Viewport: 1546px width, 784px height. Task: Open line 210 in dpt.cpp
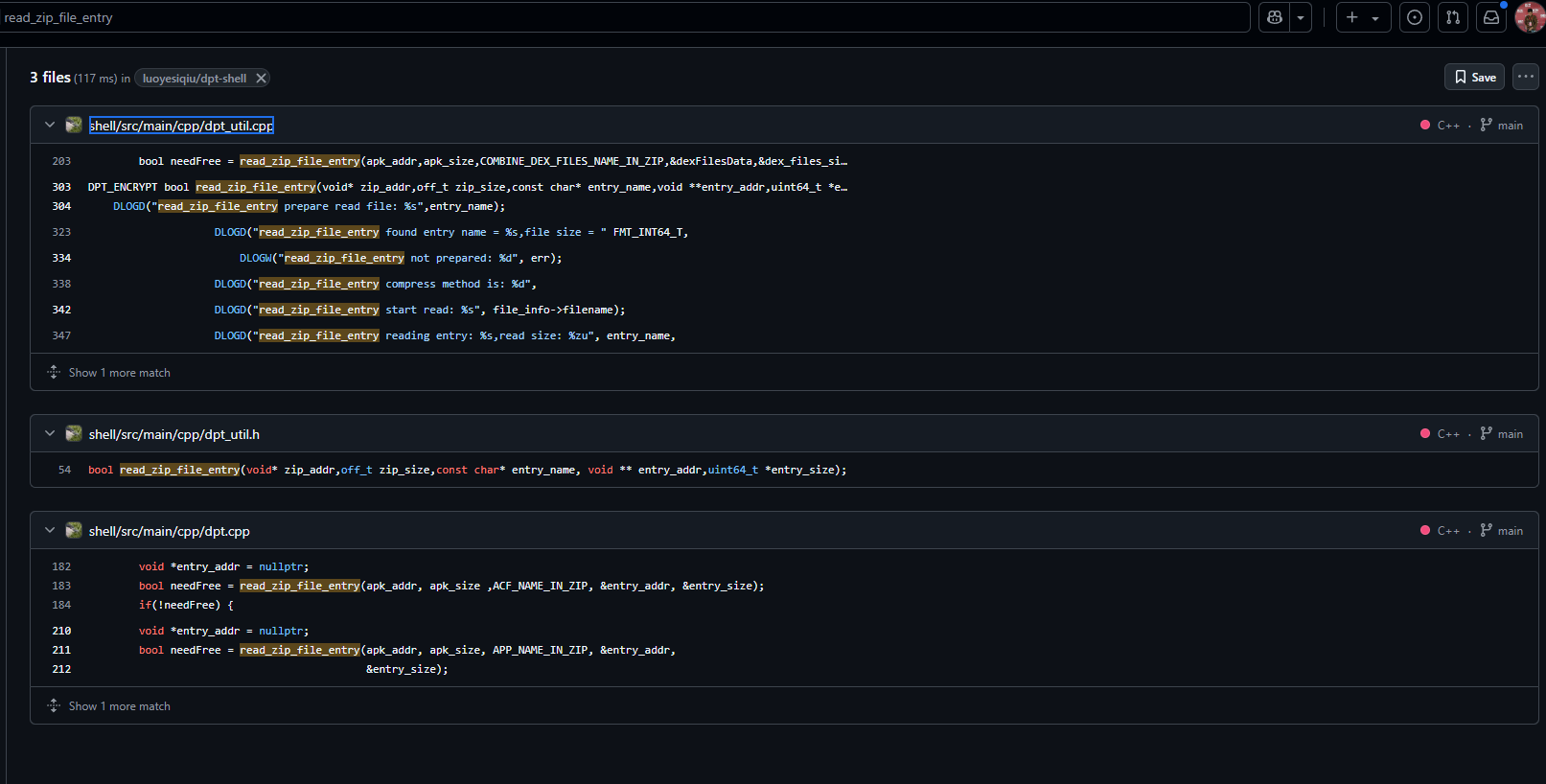click(x=61, y=631)
